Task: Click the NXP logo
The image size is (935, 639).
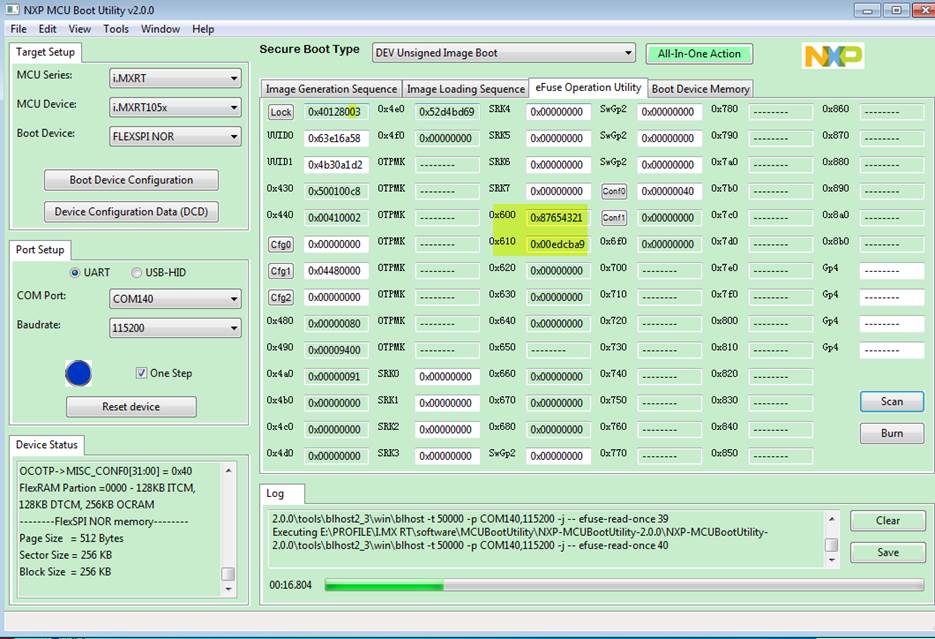Action: [x=834, y=56]
